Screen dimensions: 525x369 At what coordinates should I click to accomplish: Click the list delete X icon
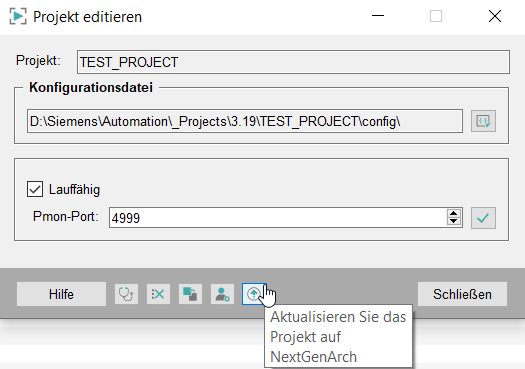(158, 294)
